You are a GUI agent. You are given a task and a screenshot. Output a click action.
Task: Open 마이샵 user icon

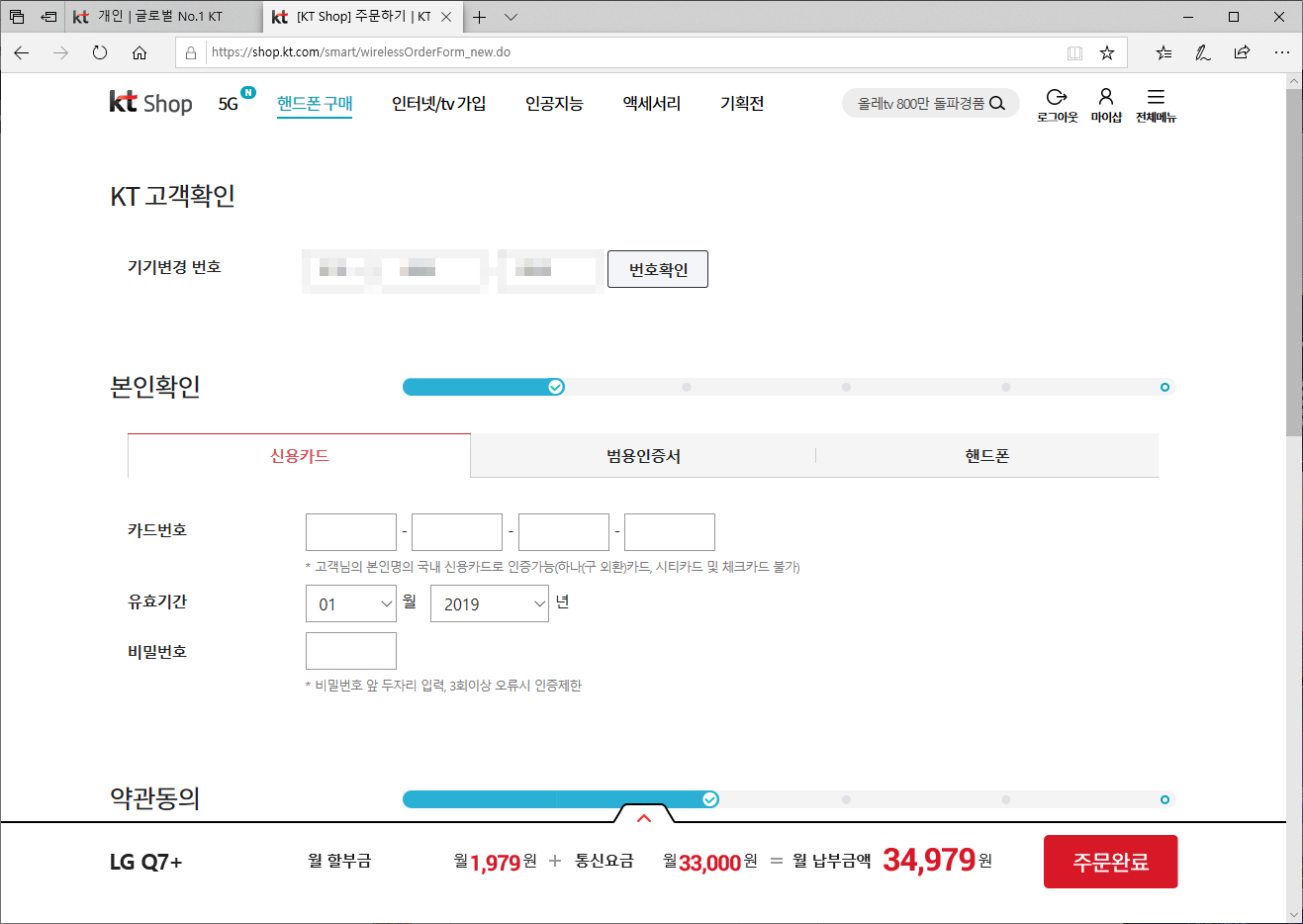point(1106,105)
